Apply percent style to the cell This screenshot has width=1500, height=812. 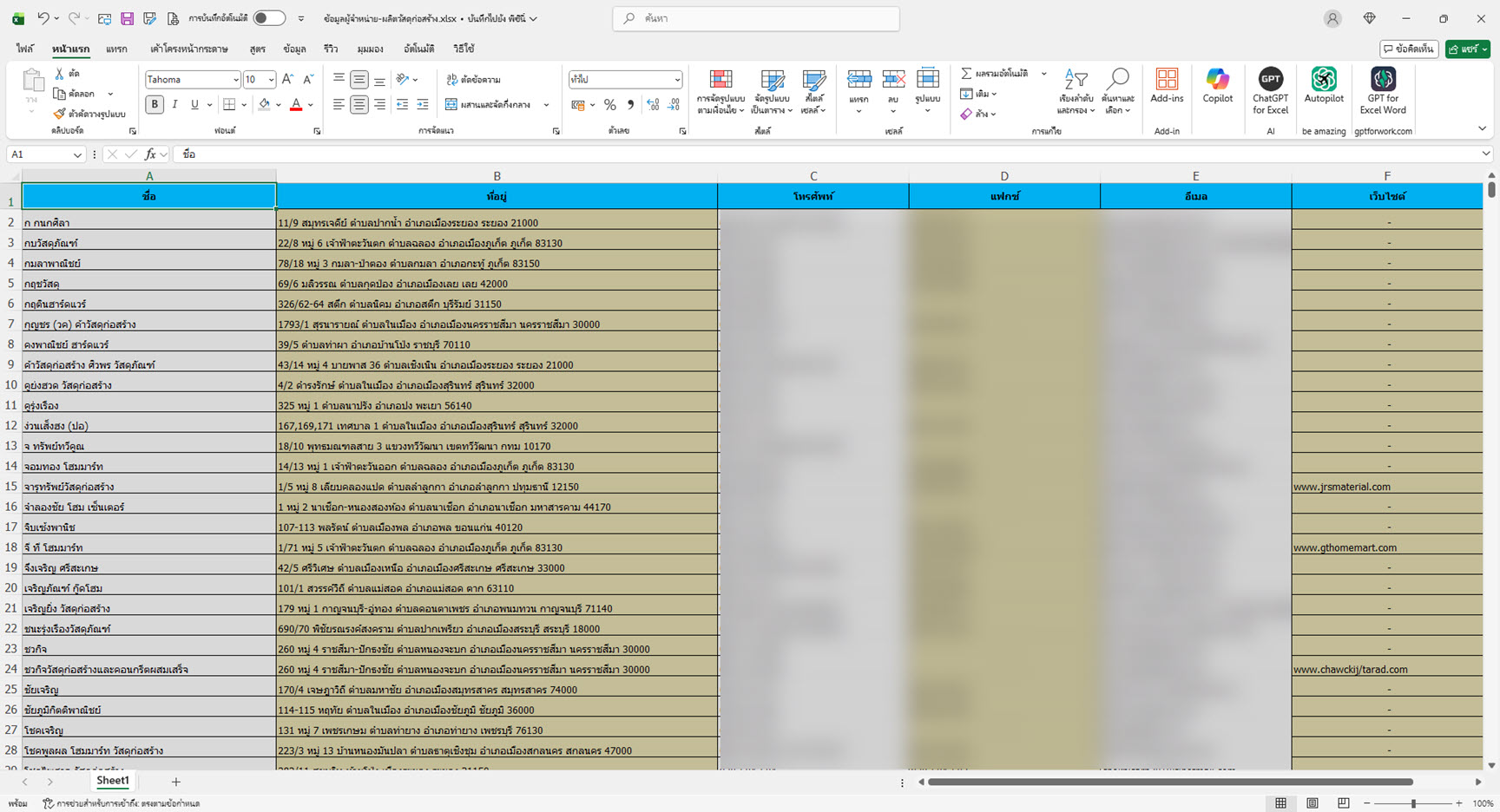point(610,105)
